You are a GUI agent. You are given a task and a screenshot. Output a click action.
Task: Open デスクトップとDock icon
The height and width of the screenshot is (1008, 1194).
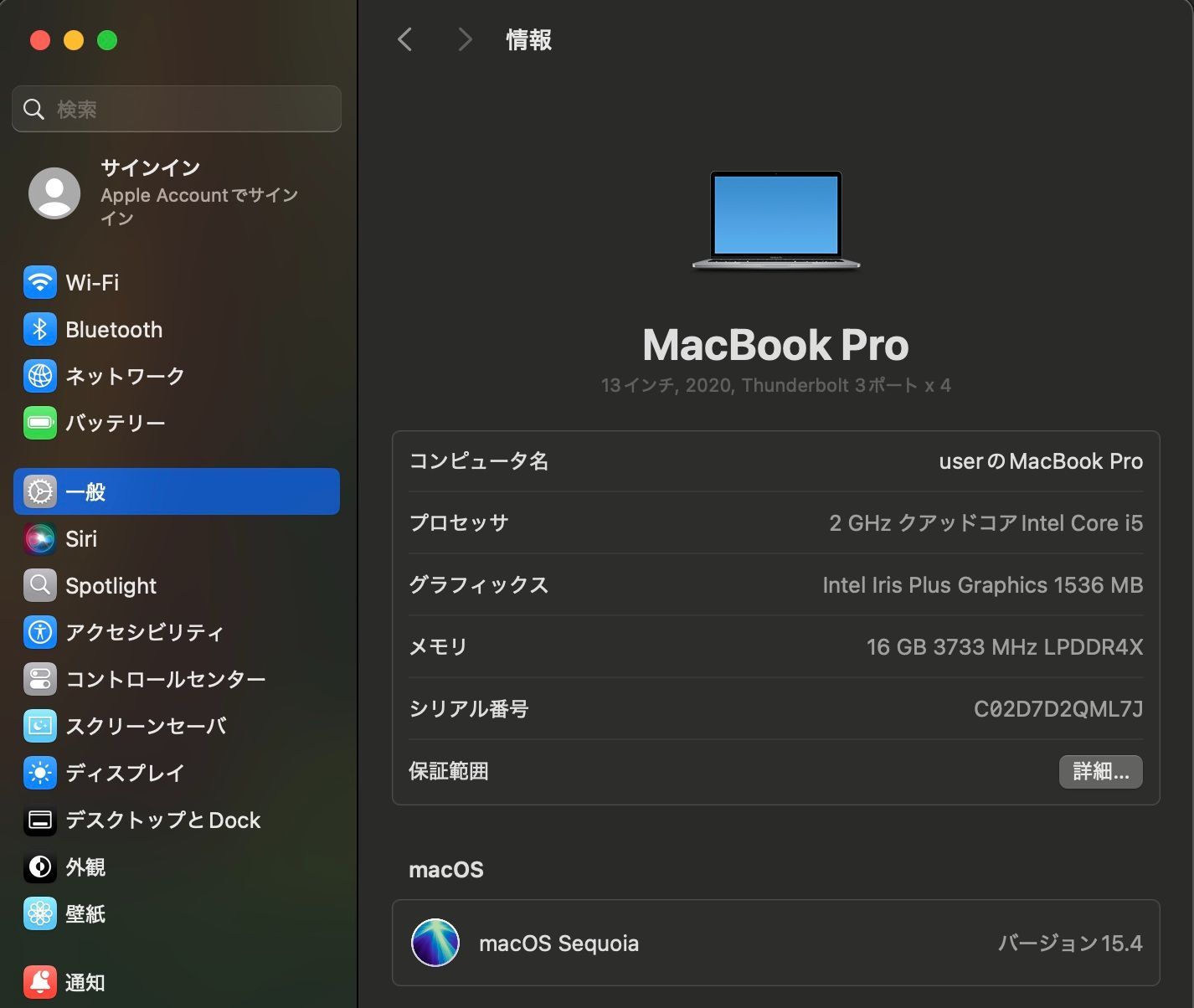point(40,820)
